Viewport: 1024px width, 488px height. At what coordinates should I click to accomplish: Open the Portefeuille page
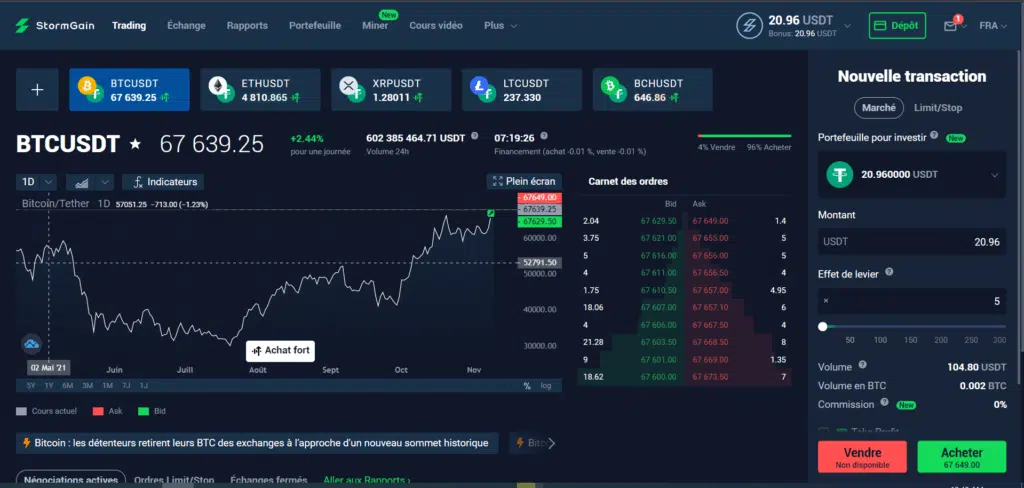[x=315, y=25]
